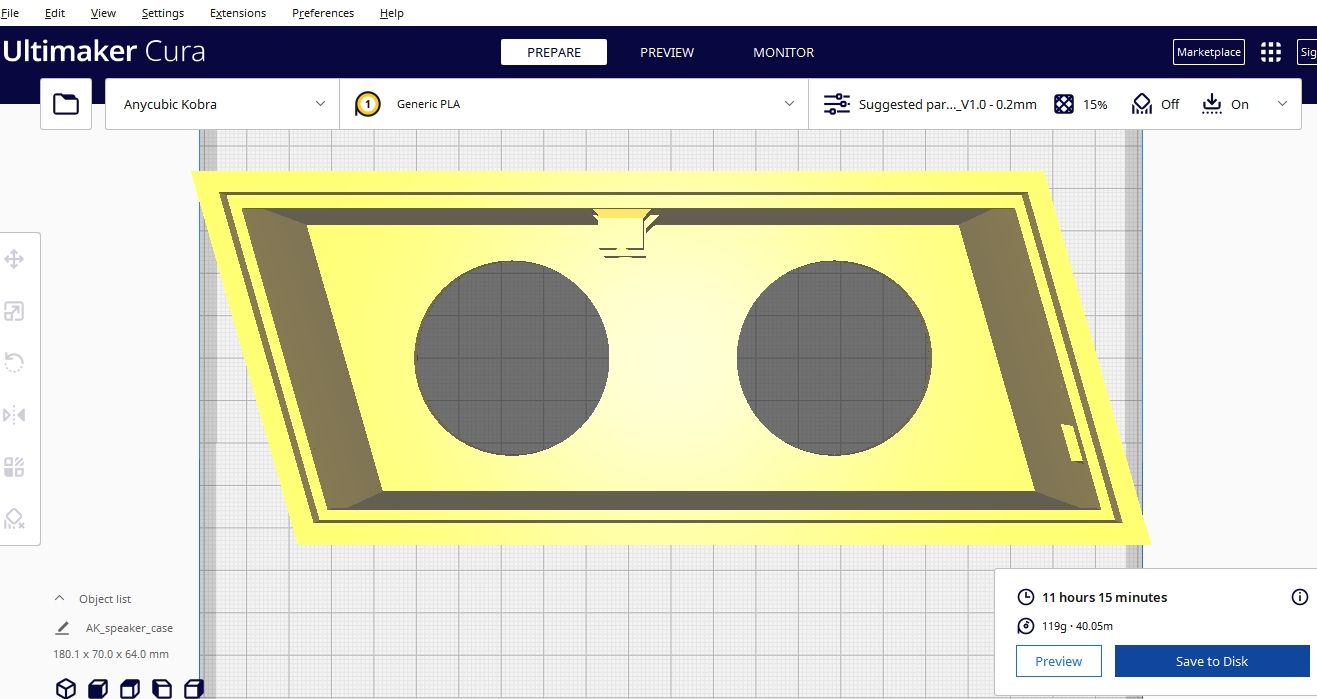
Task: Click Save to Disk
Action: click(x=1212, y=661)
